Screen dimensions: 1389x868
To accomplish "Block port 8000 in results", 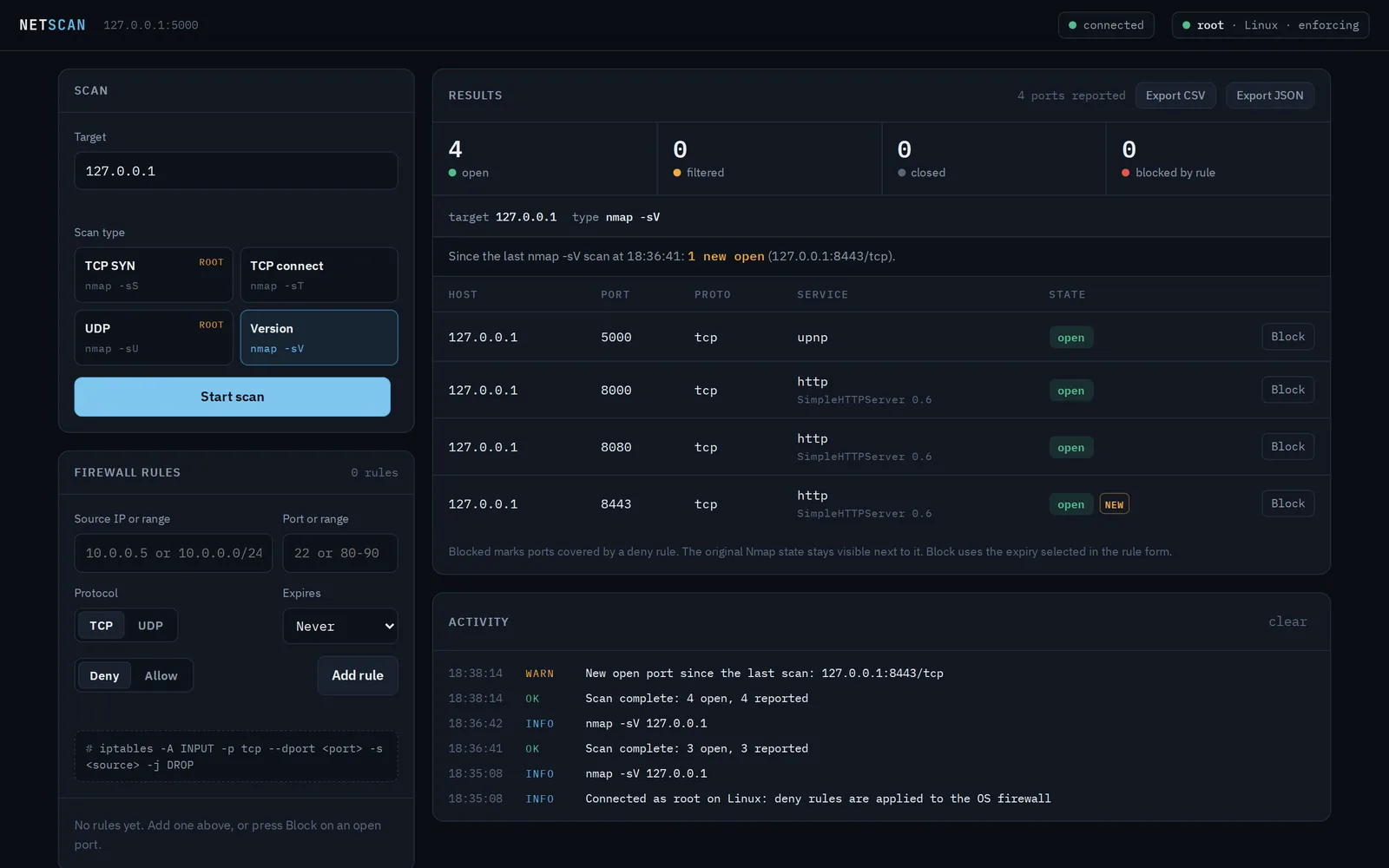I will tap(1287, 390).
